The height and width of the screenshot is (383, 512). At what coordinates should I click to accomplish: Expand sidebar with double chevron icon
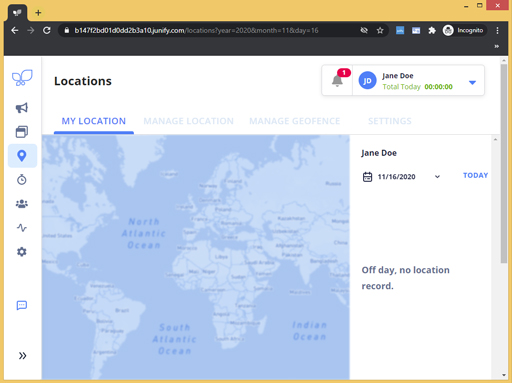click(x=22, y=356)
